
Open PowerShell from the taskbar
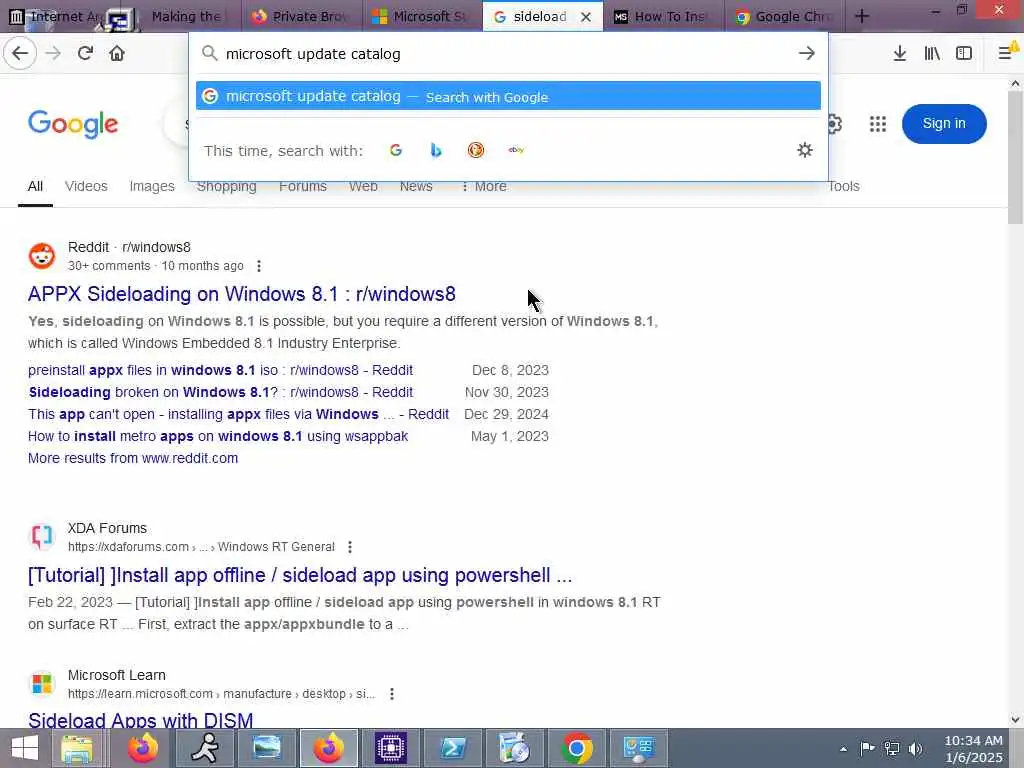click(453, 748)
